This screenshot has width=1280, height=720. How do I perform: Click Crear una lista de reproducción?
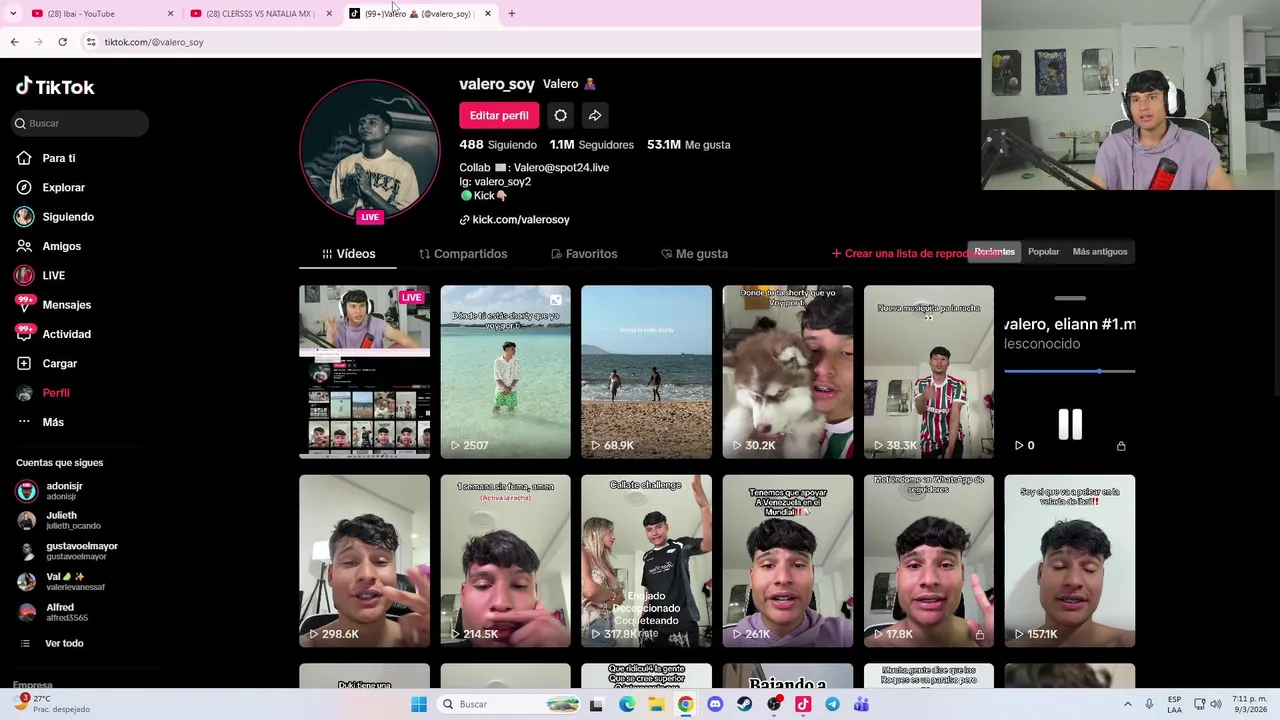901,254
